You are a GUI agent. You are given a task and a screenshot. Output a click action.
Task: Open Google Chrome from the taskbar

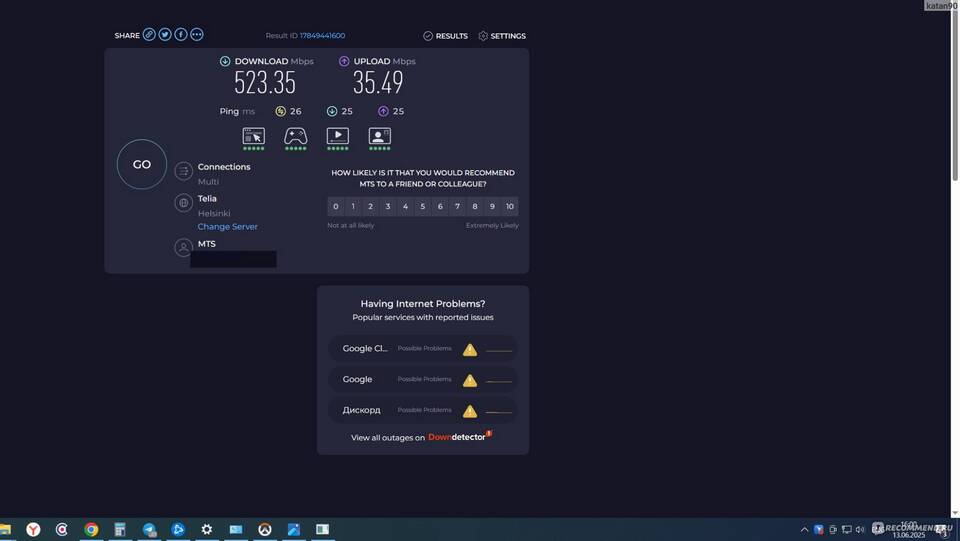click(x=91, y=529)
